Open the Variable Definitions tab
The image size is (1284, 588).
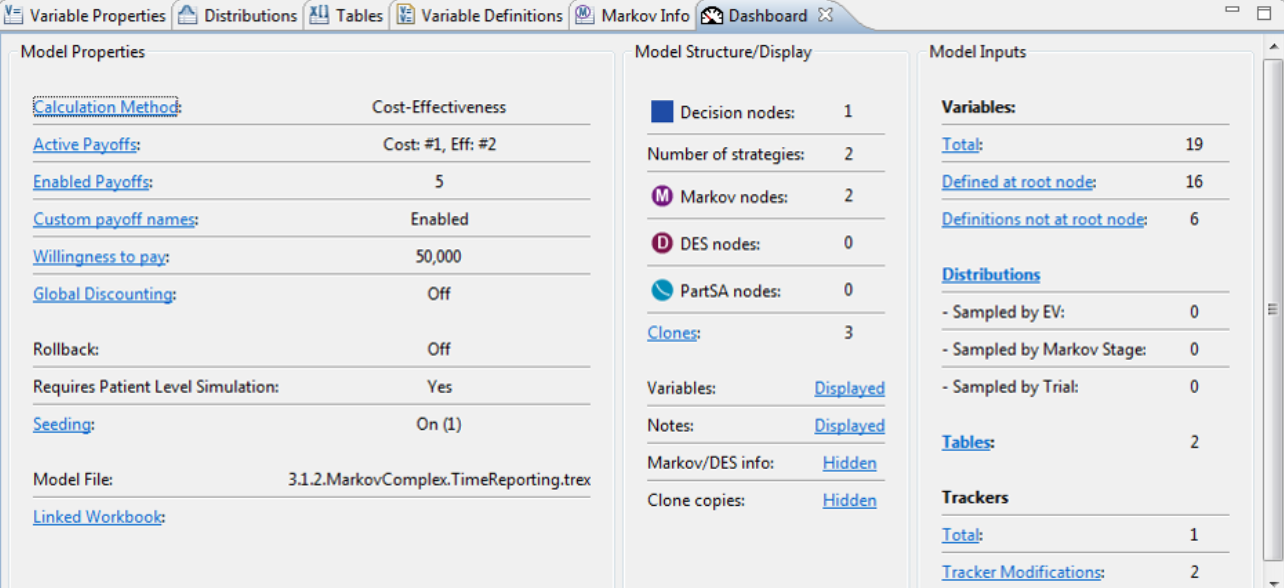click(x=480, y=15)
